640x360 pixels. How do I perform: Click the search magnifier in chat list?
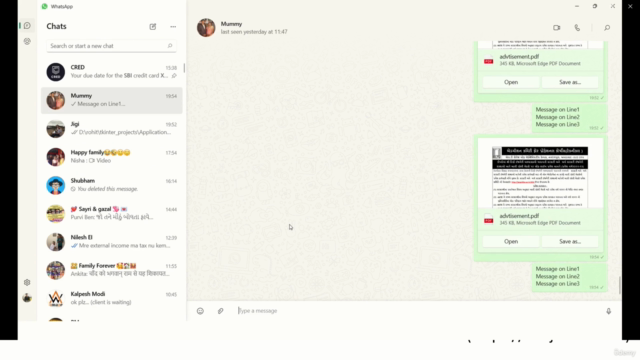pos(170,46)
